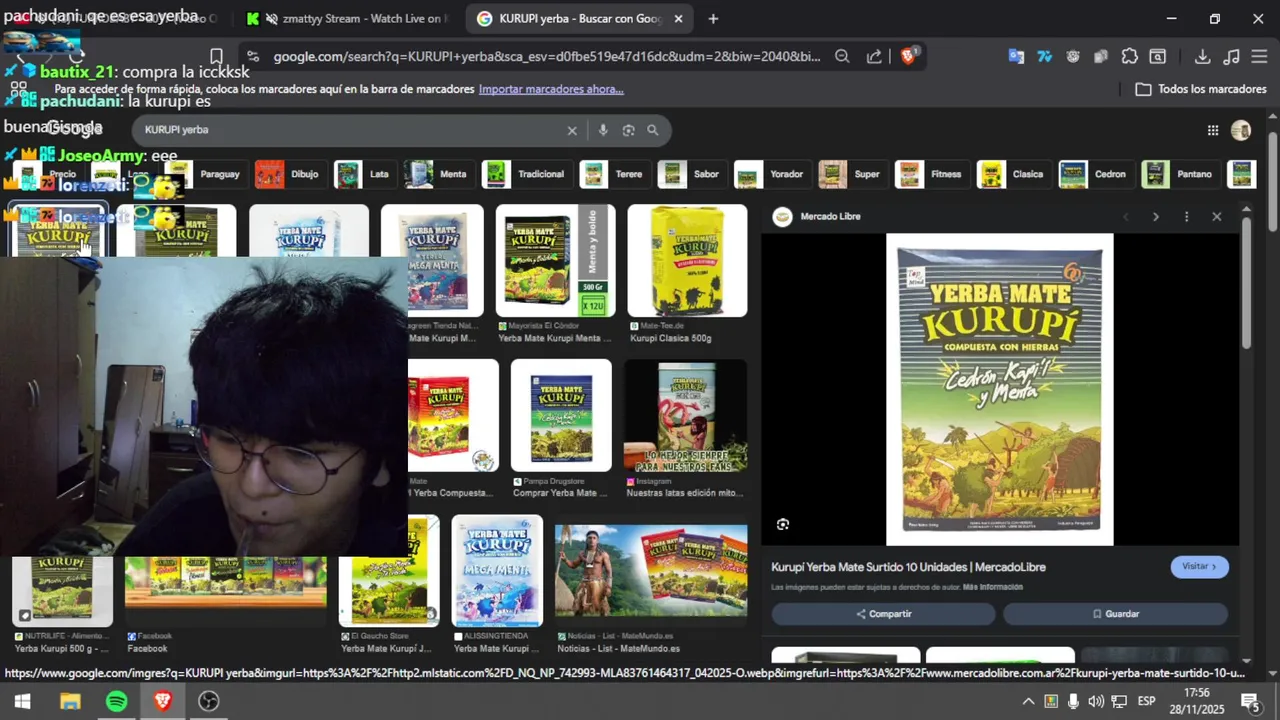
Task: Share this page from the address bar
Action: (x=874, y=57)
